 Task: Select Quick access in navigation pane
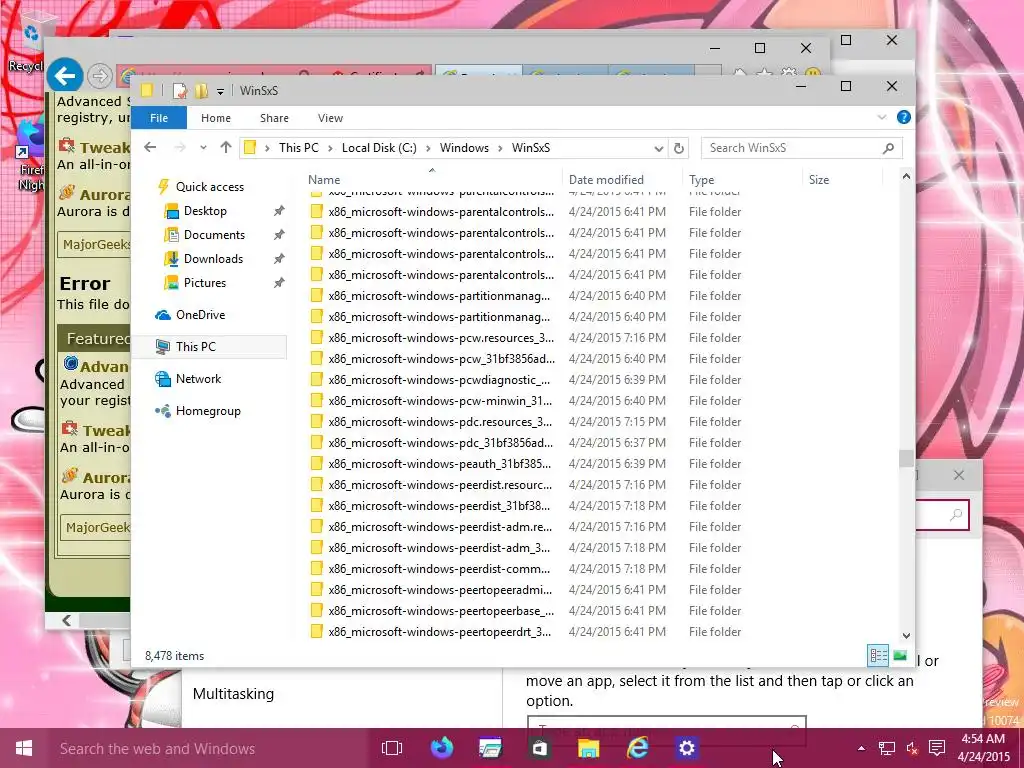point(209,187)
